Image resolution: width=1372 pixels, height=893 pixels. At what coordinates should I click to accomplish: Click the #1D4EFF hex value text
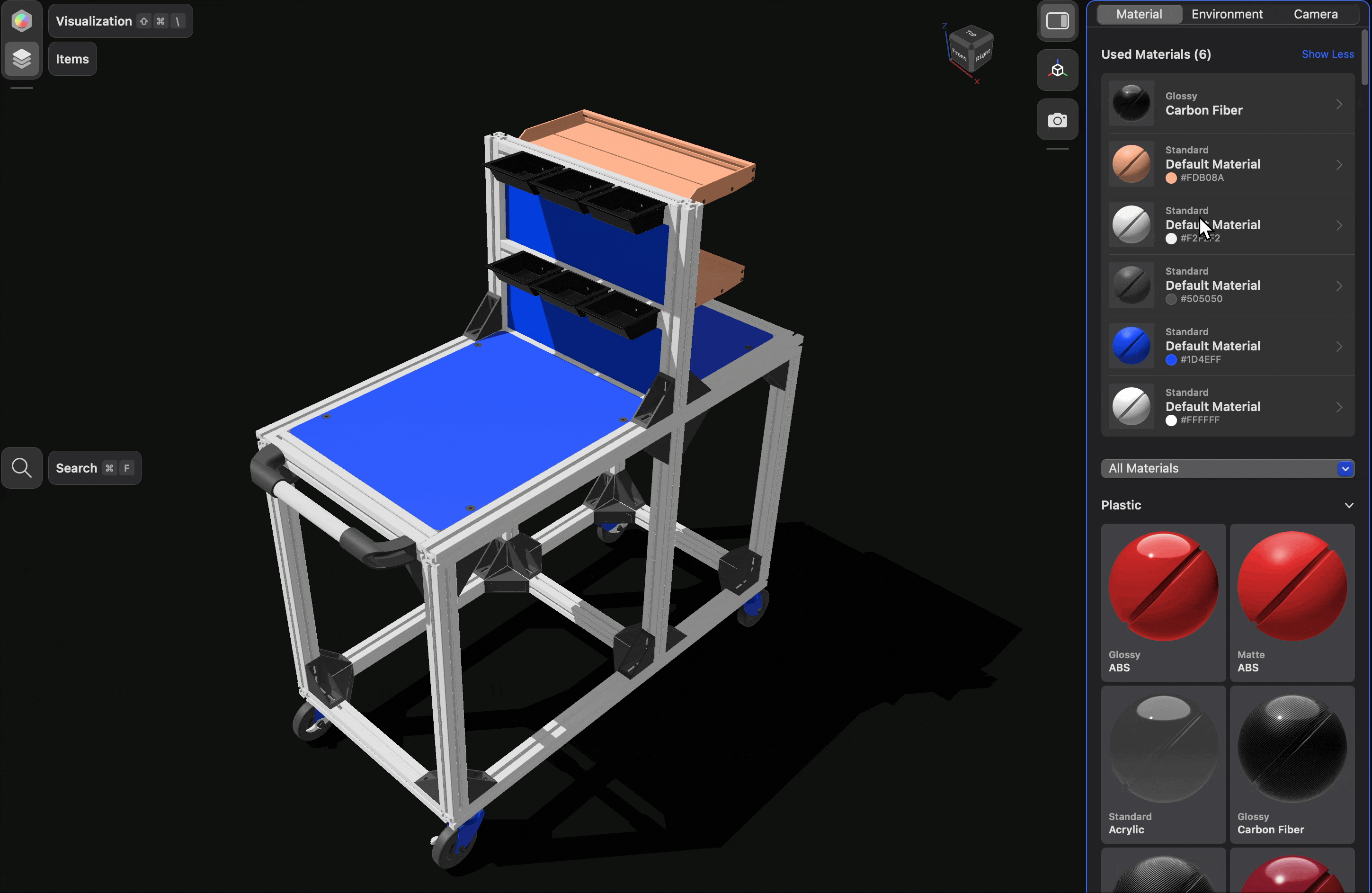pyautogui.click(x=1200, y=360)
